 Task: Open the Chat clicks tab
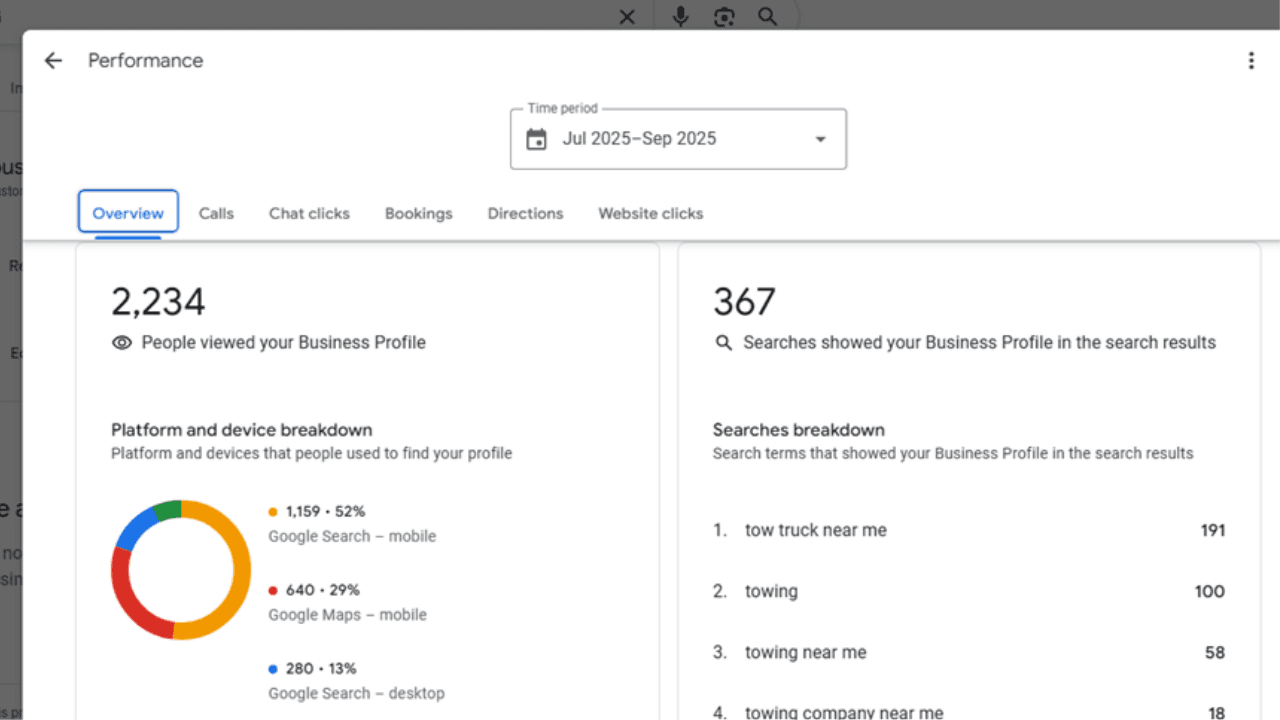pyautogui.click(x=309, y=213)
